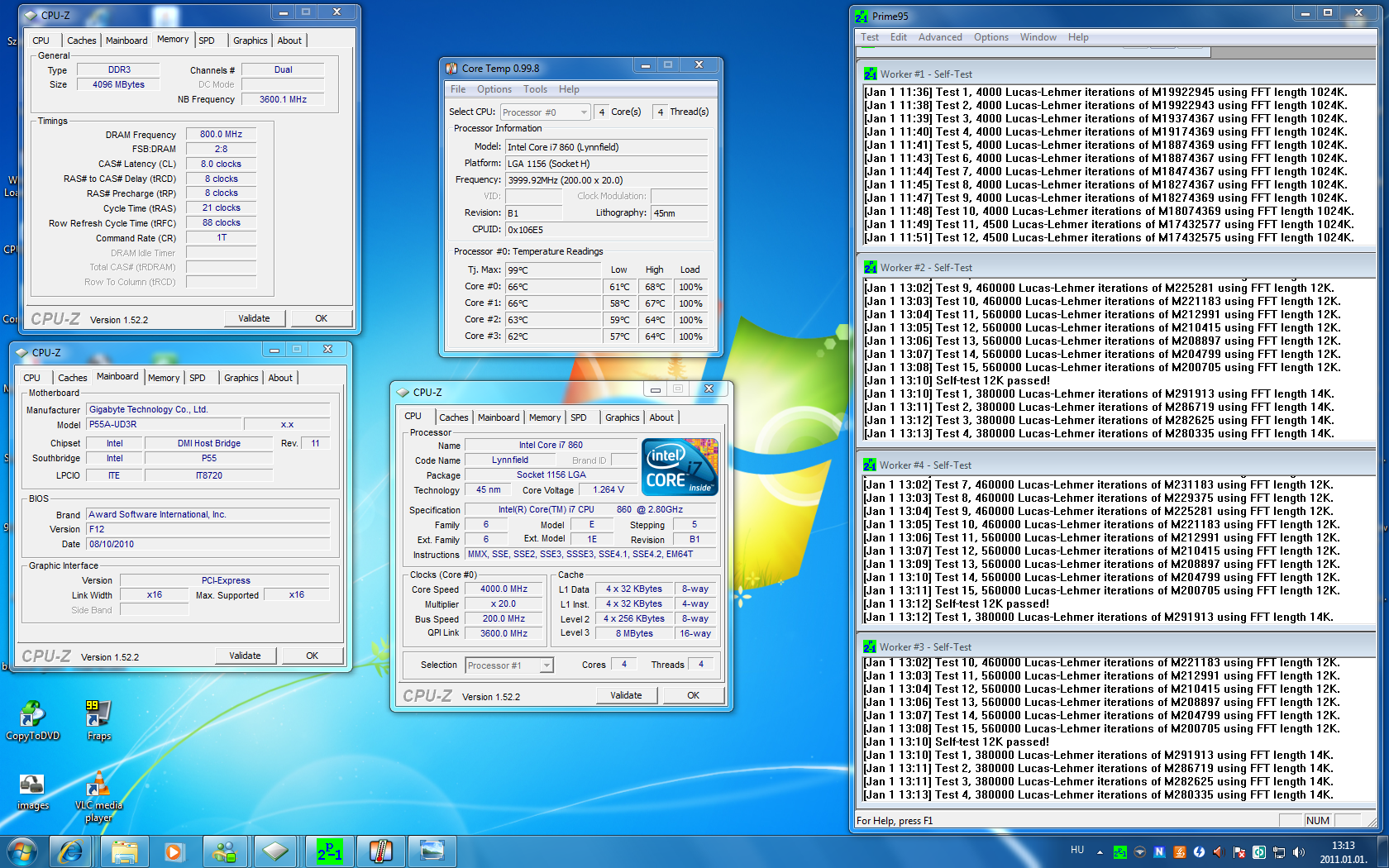This screenshot has height=868, width=1389.
Task: Open the CPU-Z chip taskbar icon
Action: click(275, 851)
